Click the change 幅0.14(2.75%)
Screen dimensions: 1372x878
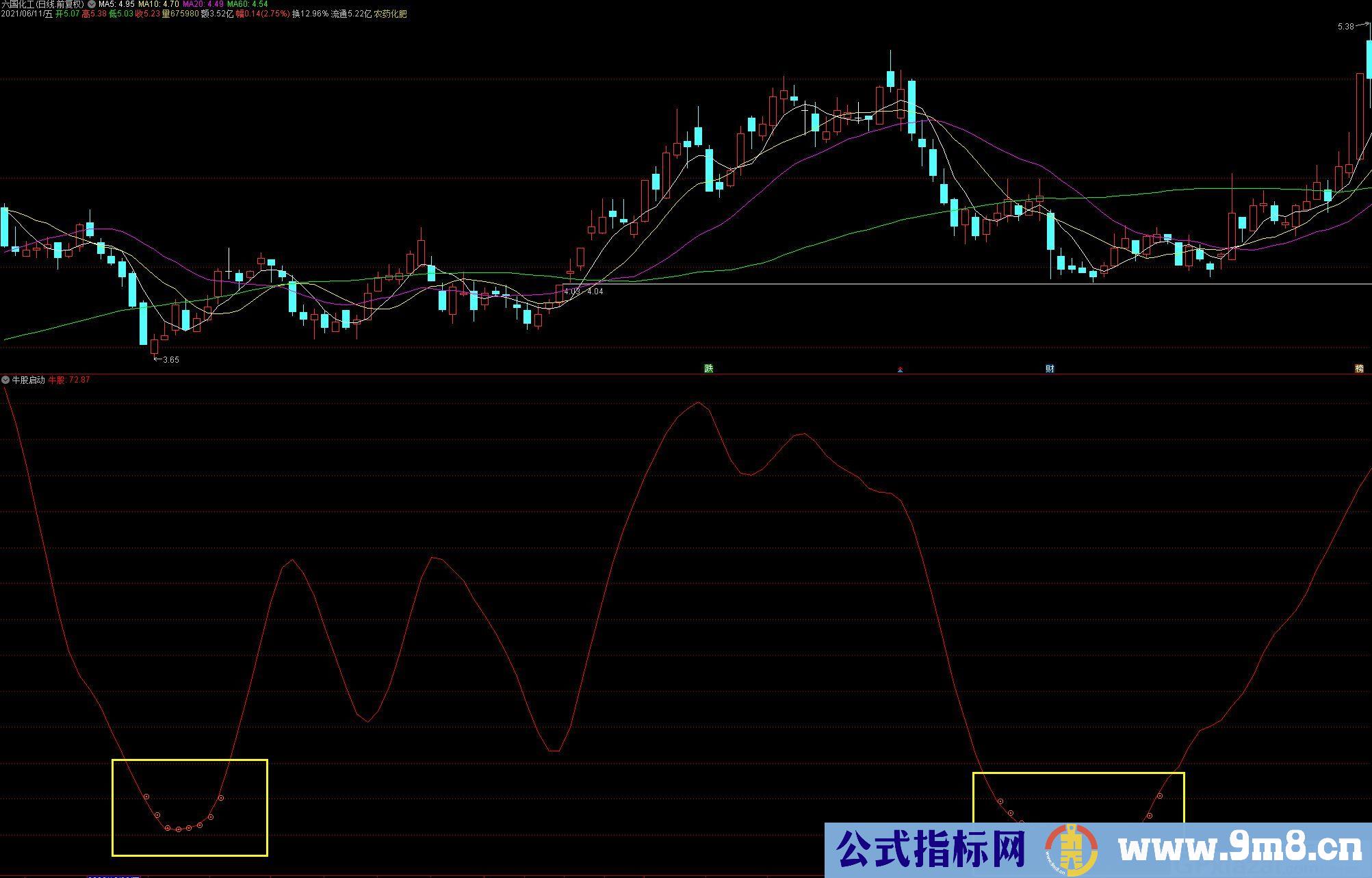(x=263, y=14)
